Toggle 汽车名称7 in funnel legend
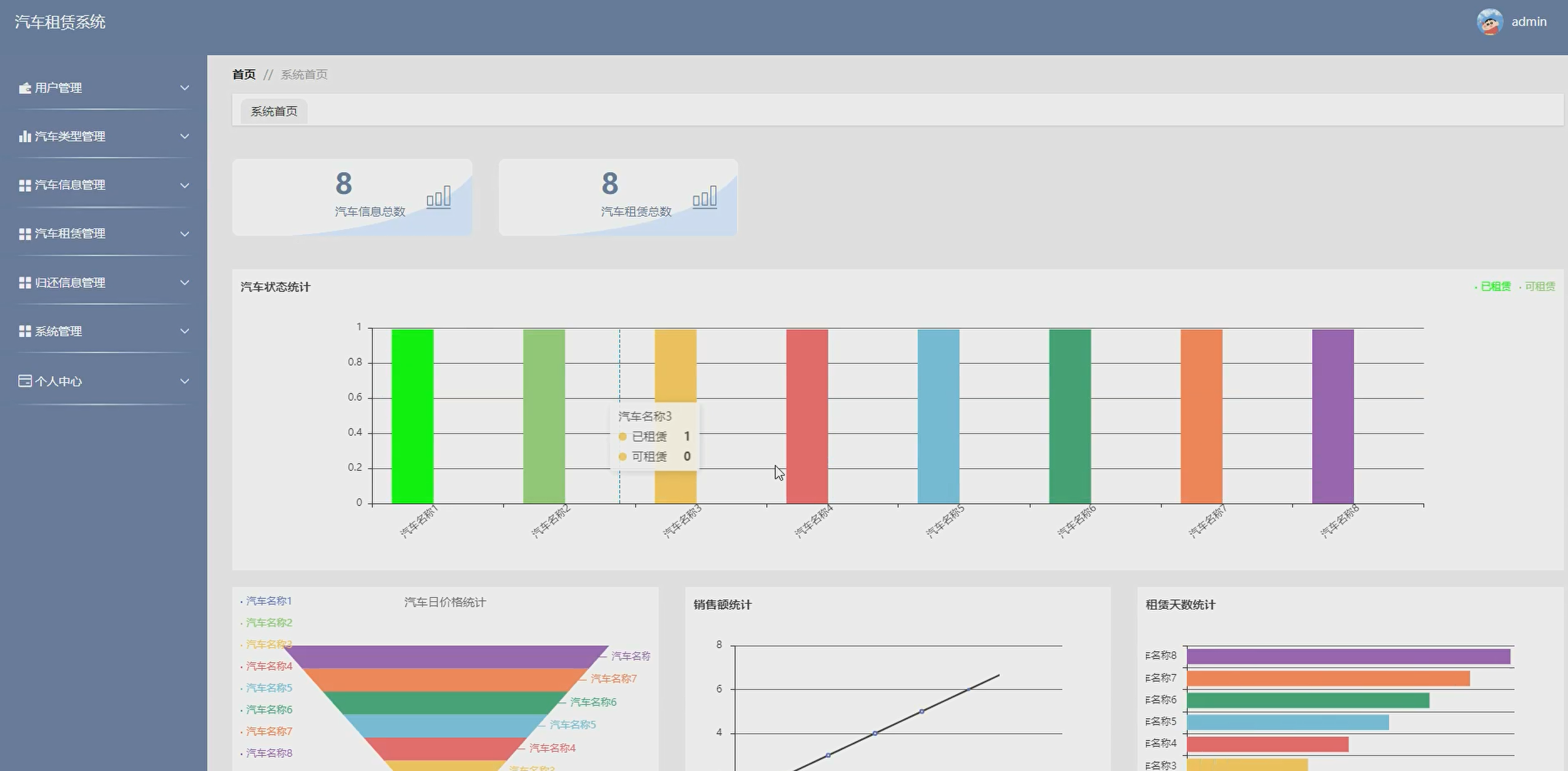 266,731
